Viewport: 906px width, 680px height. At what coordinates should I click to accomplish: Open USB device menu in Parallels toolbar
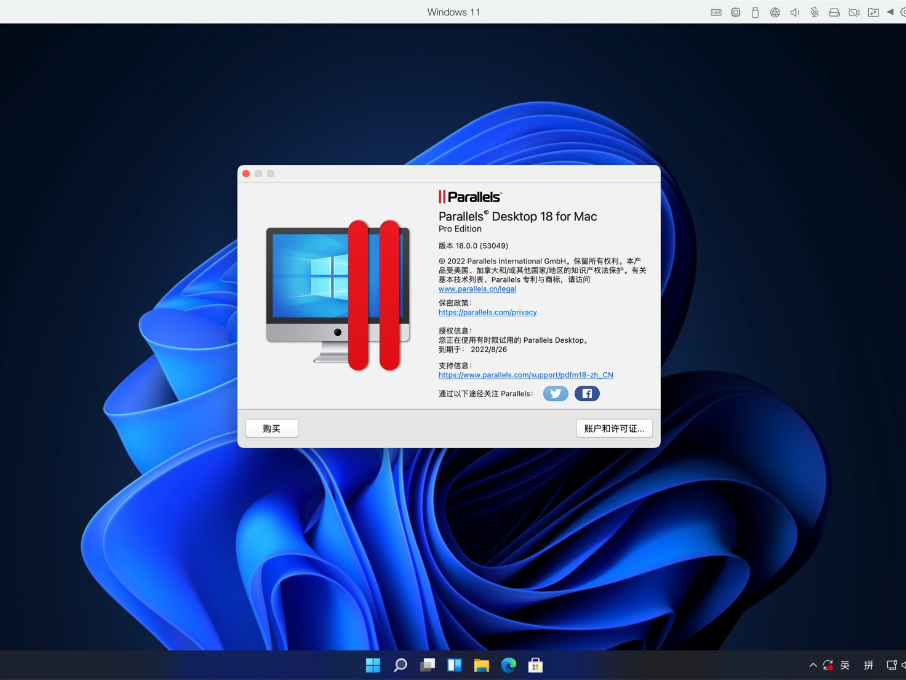[755, 12]
